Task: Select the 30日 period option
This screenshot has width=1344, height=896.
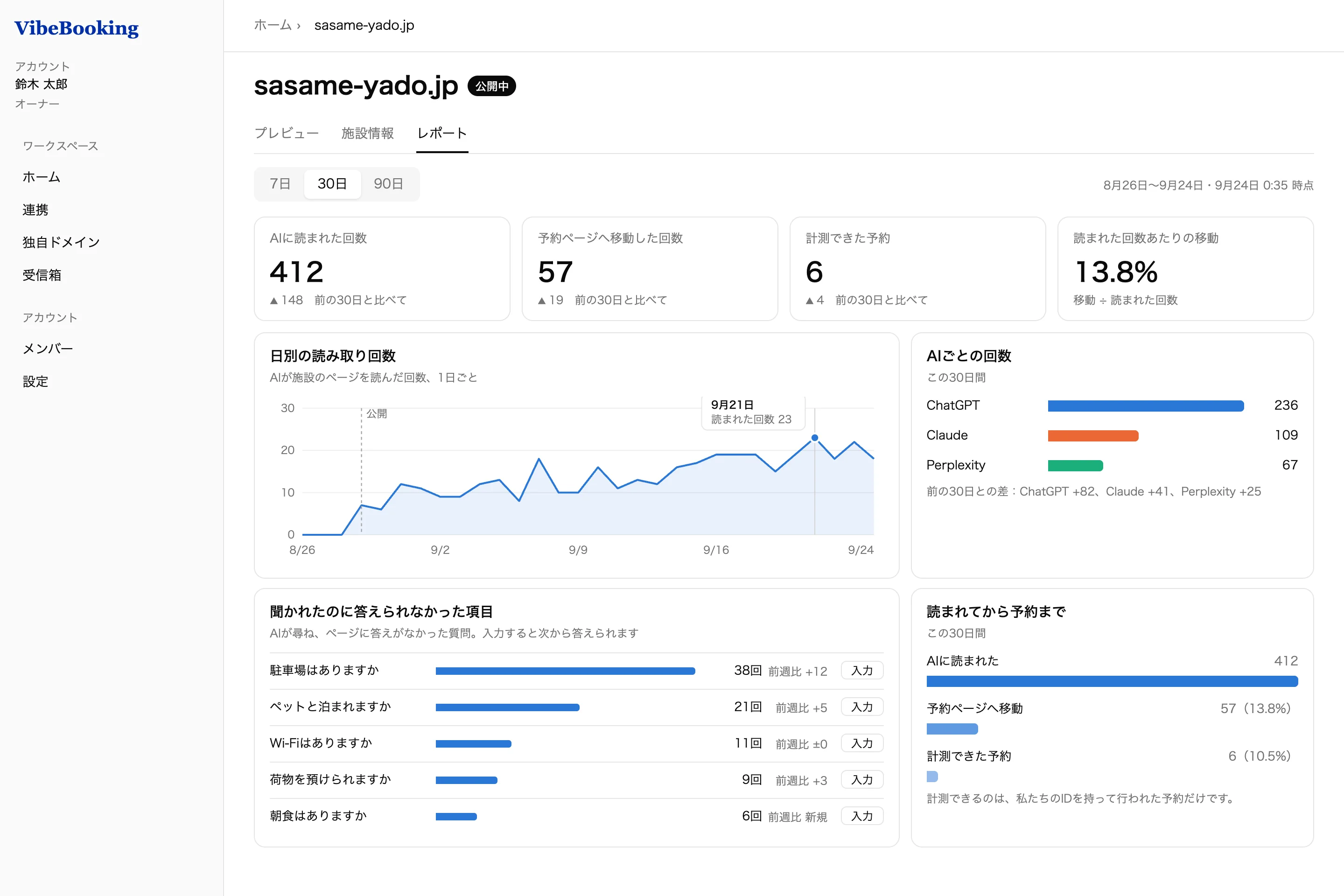Action: (332, 184)
